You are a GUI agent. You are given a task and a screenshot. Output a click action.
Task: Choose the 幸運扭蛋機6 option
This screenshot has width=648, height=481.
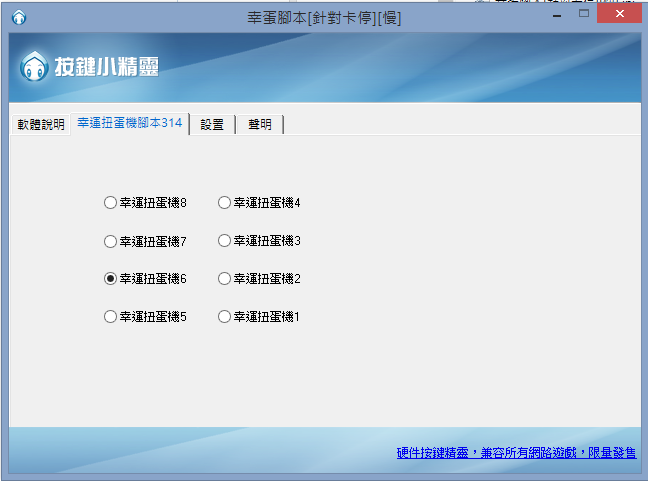click(110, 279)
